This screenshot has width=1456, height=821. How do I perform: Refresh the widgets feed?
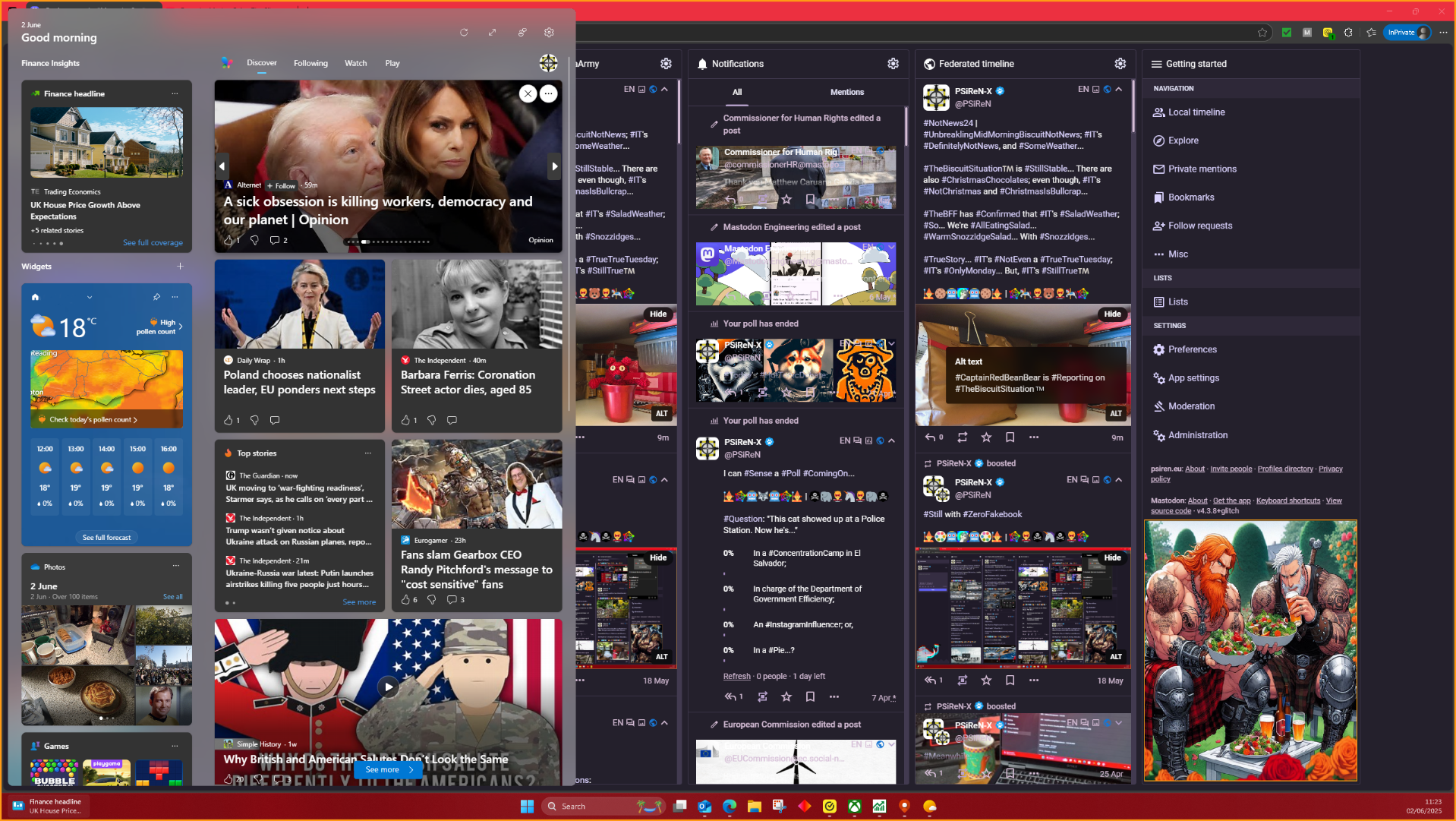click(x=464, y=33)
